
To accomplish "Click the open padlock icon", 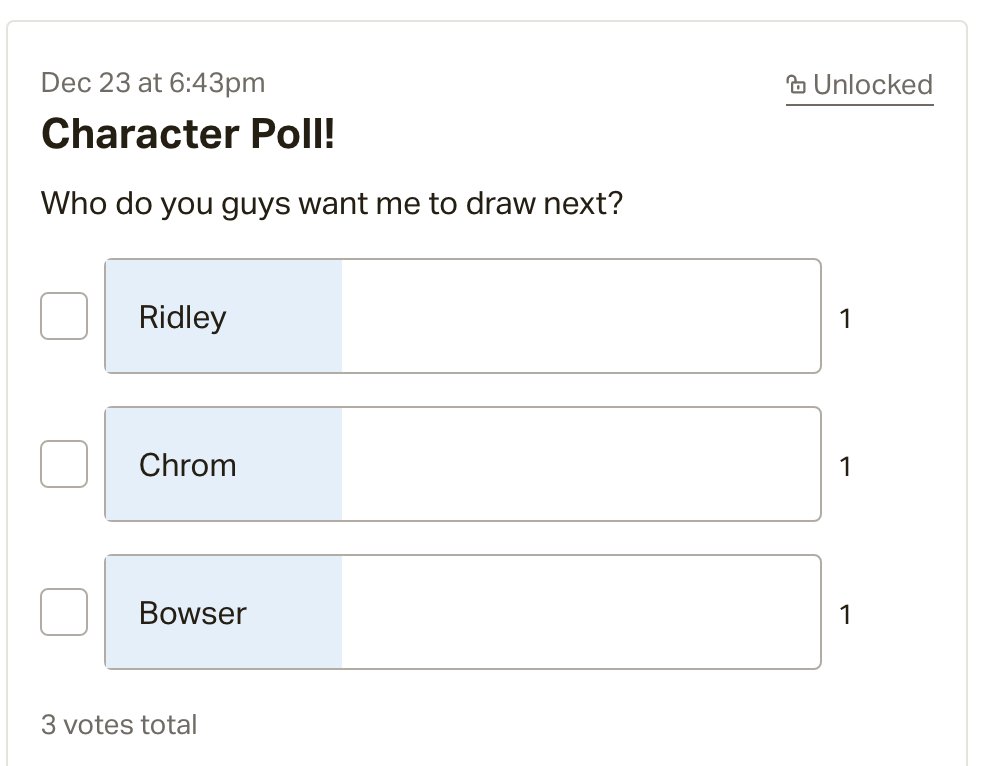I will (x=796, y=85).
